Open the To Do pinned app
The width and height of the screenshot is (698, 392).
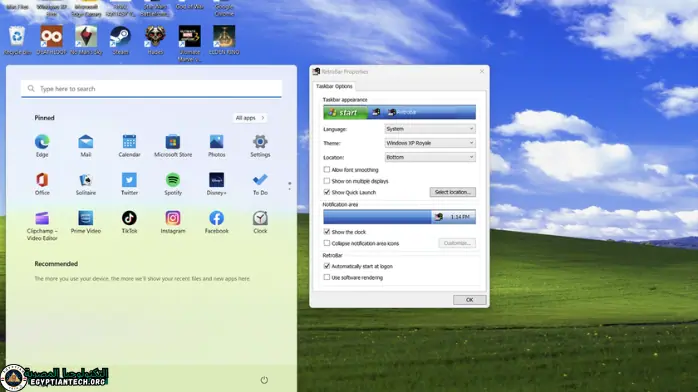(x=260, y=184)
